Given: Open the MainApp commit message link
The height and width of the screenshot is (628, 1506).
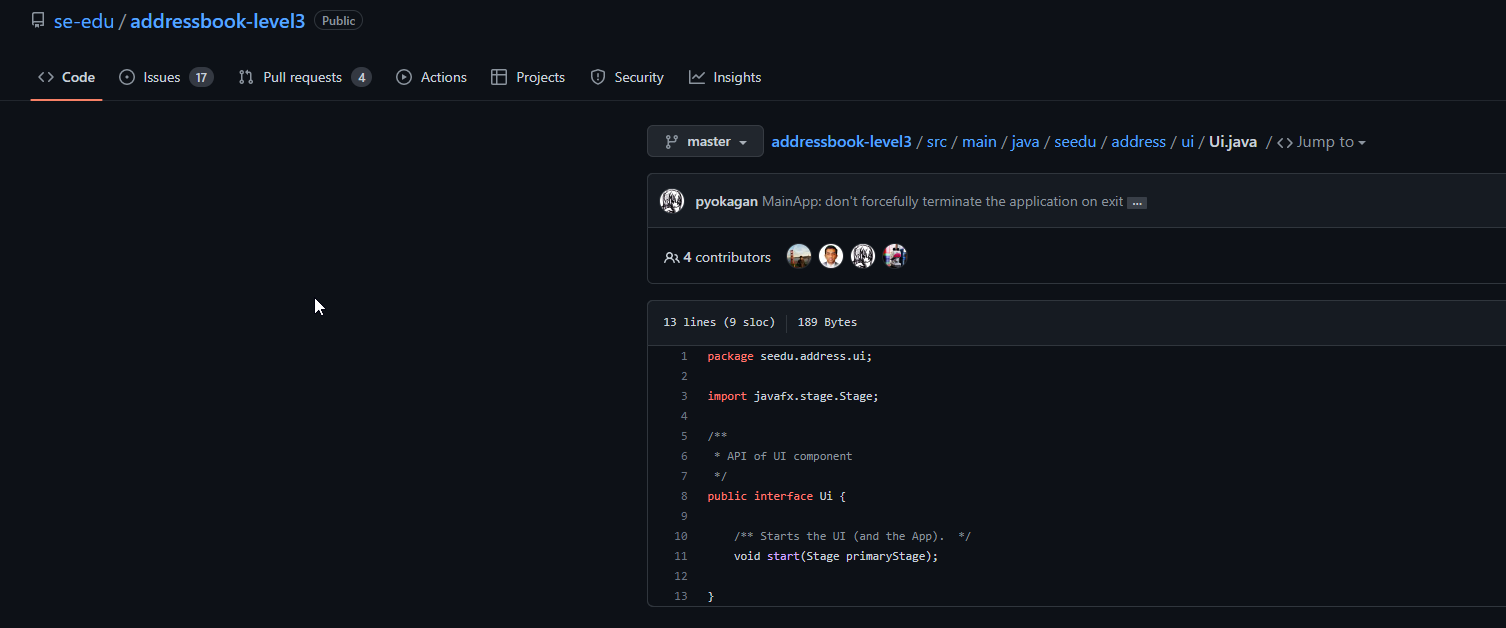Looking at the screenshot, I should (943, 201).
